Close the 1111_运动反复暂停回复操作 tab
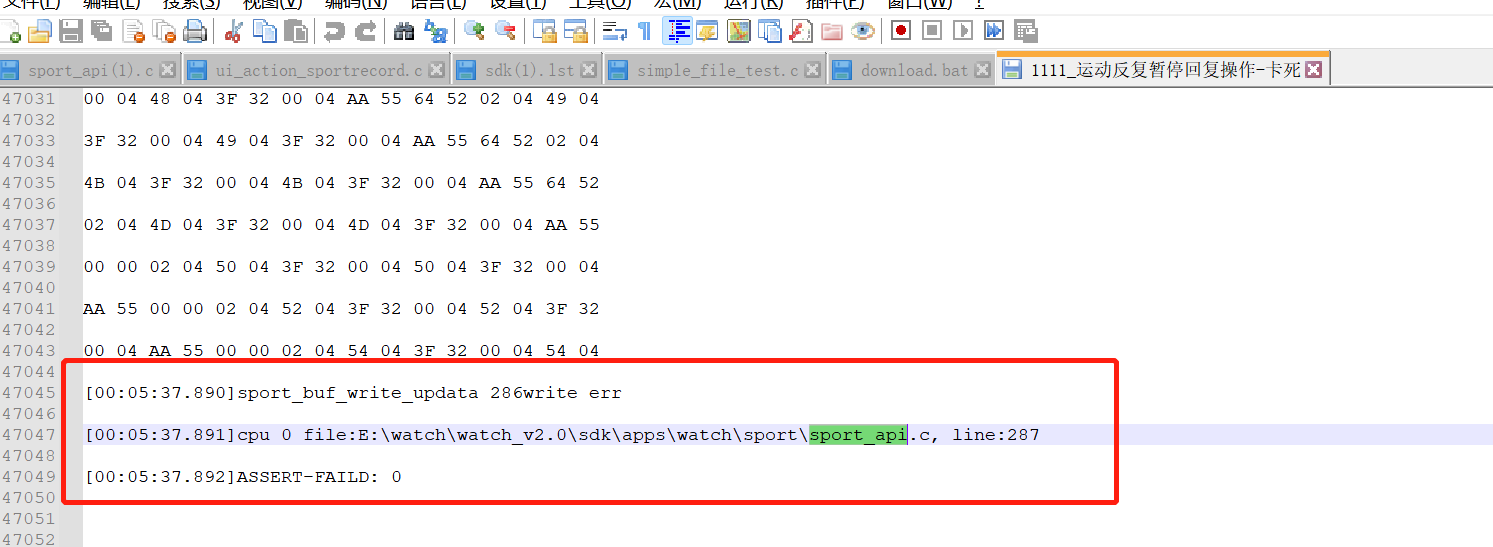This screenshot has width=1493, height=547. click(1314, 70)
